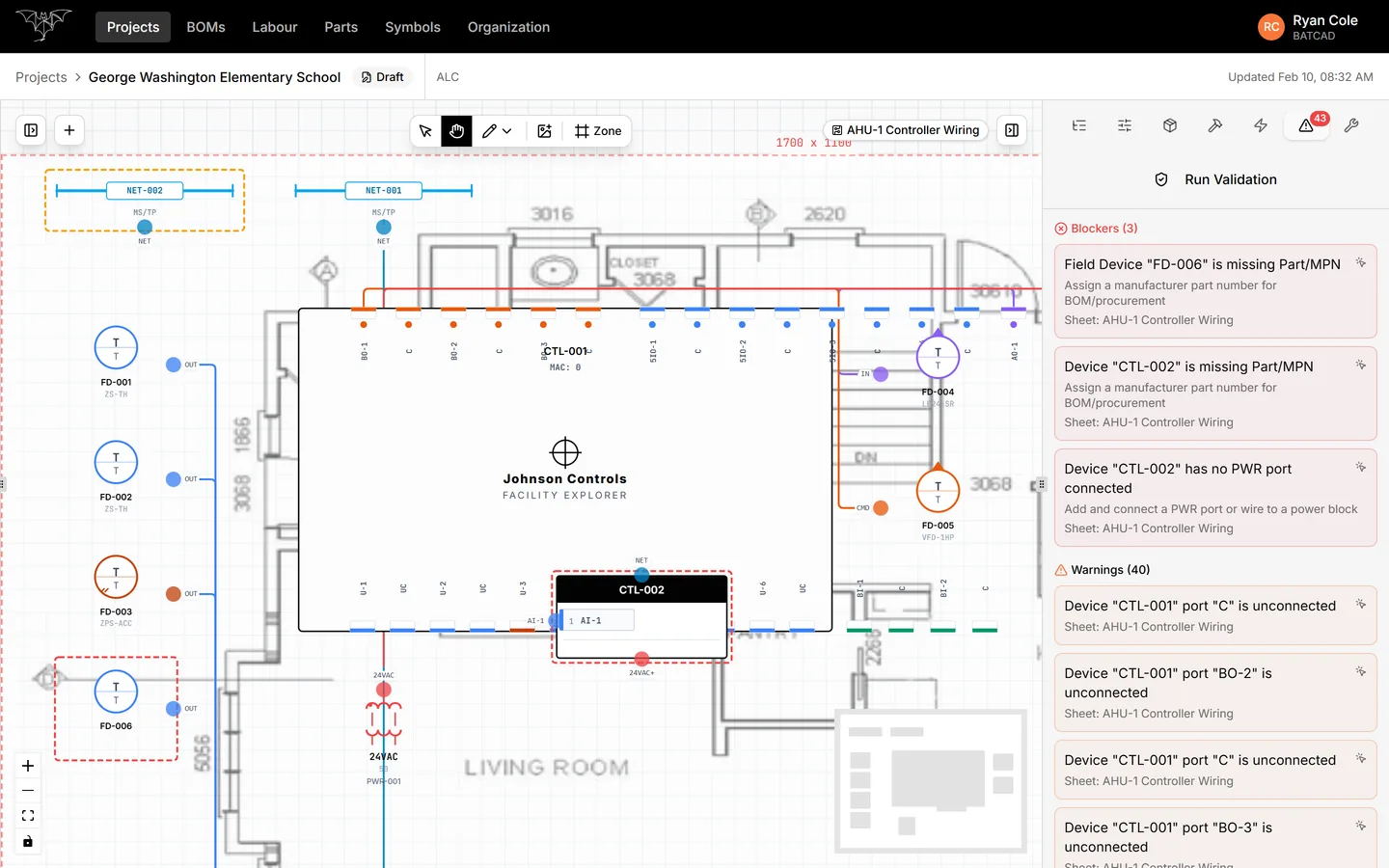Click the fit-to-screen icon
1389x868 pixels.
28,816
